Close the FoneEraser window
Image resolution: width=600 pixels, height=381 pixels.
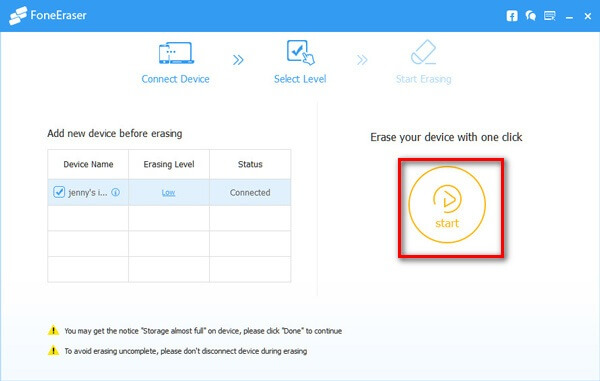click(x=588, y=16)
